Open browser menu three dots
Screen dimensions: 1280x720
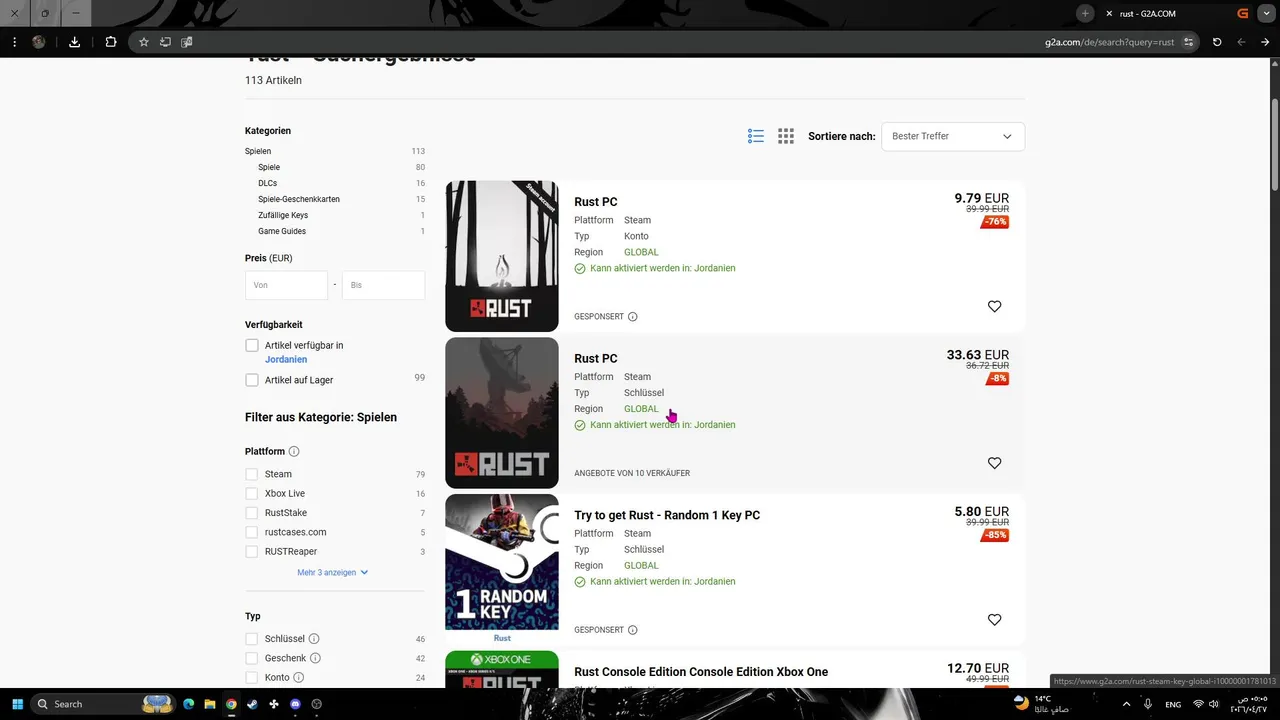[14, 42]
